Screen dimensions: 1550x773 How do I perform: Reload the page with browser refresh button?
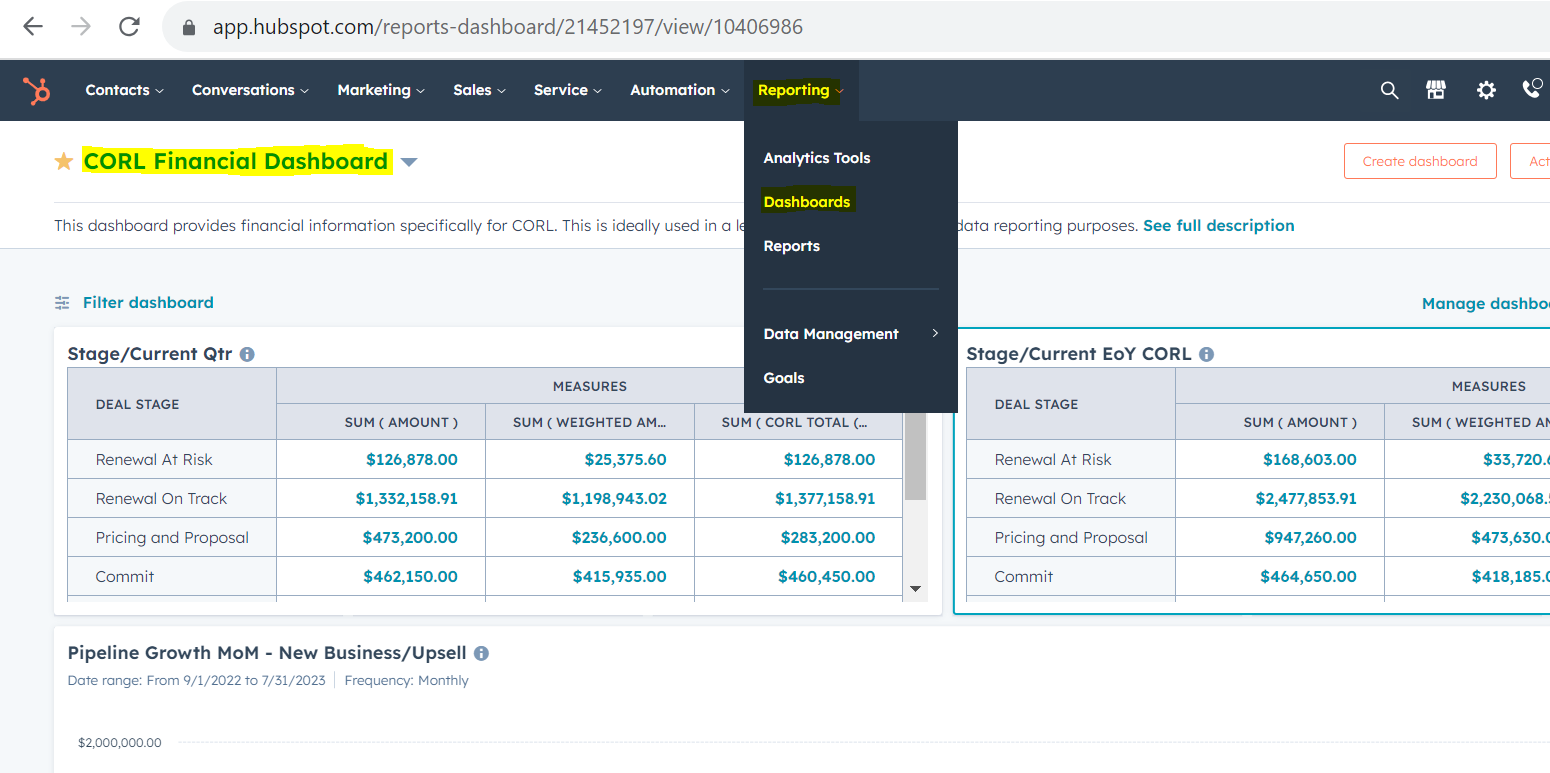[x=129, y=27]
